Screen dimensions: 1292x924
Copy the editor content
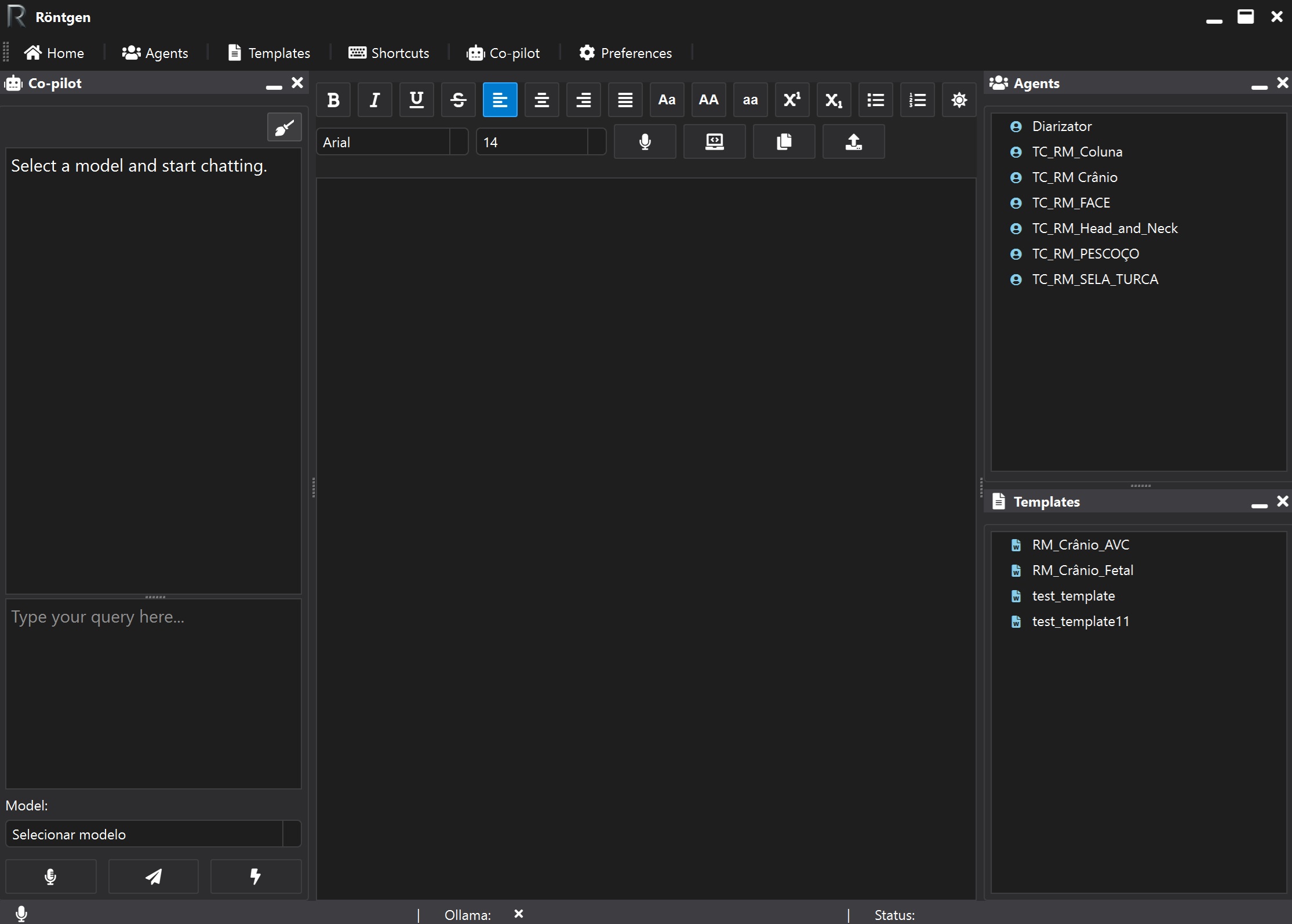[784, 141]
